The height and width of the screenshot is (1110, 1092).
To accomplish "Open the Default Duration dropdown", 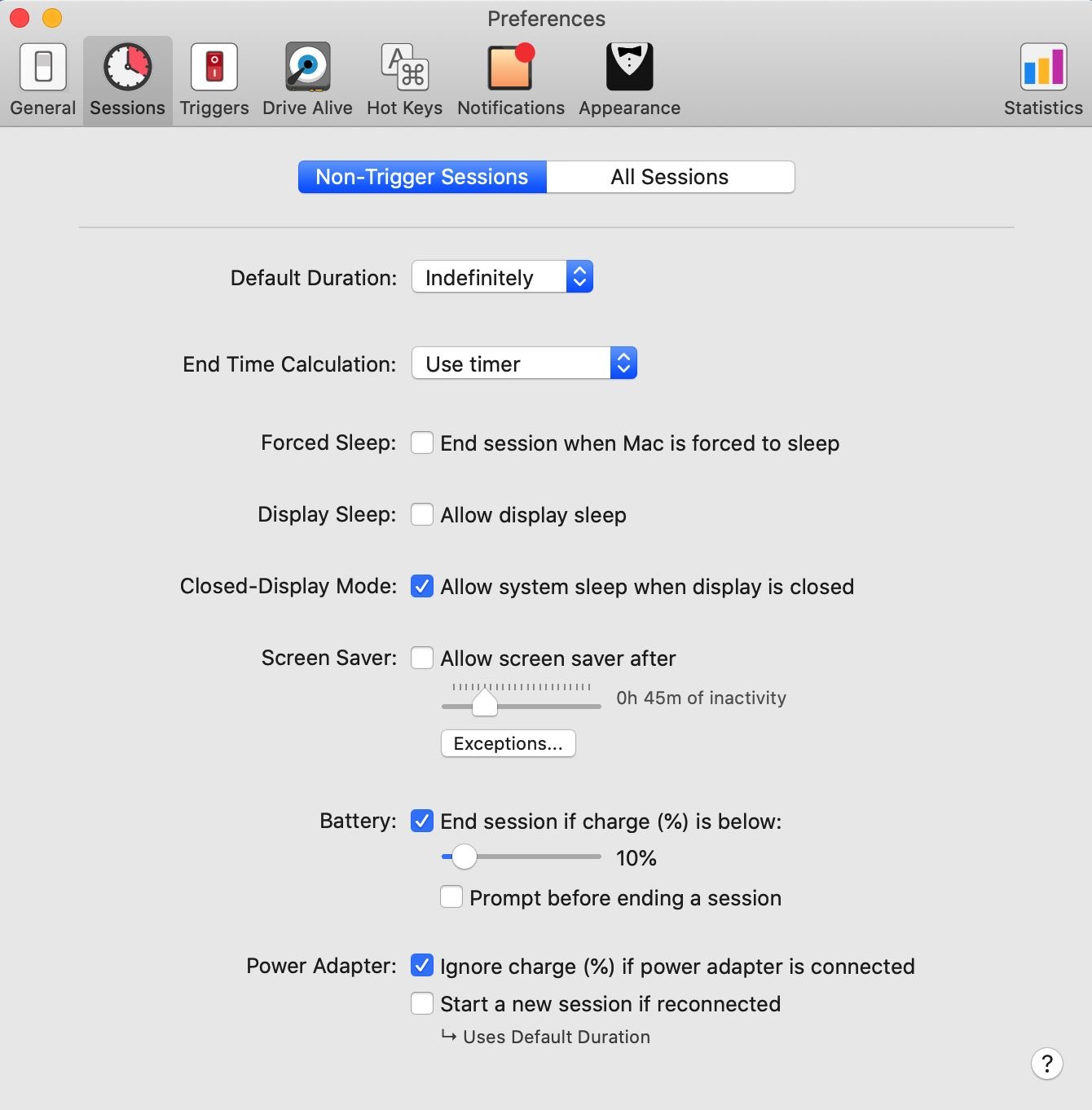I will pos(501,277).
